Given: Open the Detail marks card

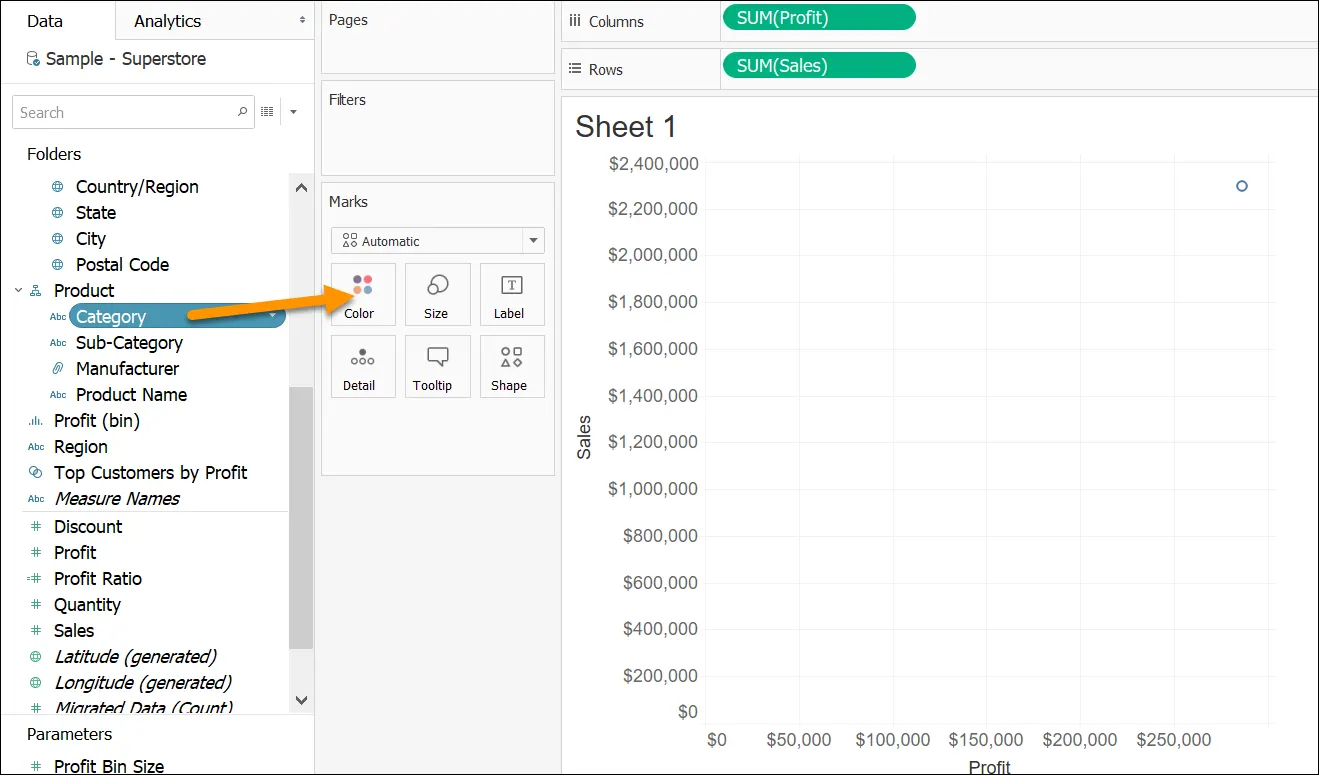Looking at the screenshot, I should [x=363, y=366].
